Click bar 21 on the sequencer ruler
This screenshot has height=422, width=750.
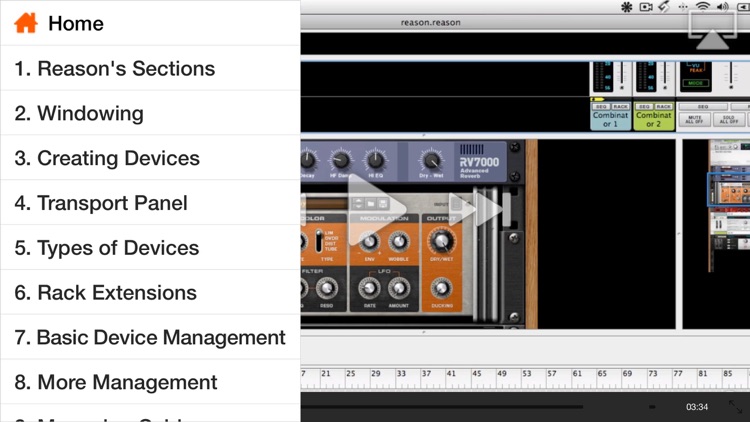click(326, 374)
